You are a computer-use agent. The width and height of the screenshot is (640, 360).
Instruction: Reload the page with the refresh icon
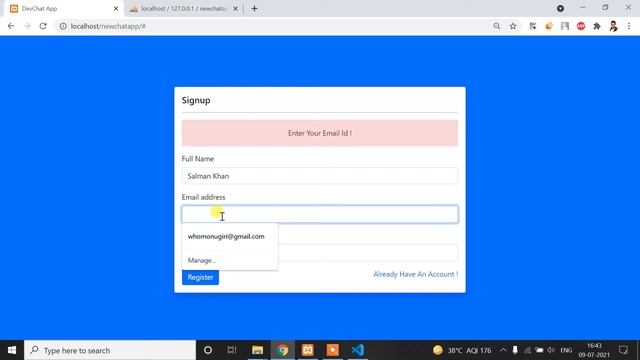pyautogui.click(x=43, y=26)
